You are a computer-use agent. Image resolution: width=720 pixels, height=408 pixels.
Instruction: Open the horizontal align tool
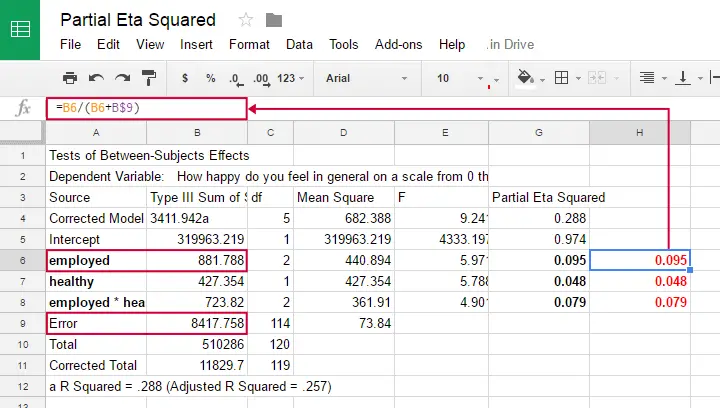[x=647, y=78]
